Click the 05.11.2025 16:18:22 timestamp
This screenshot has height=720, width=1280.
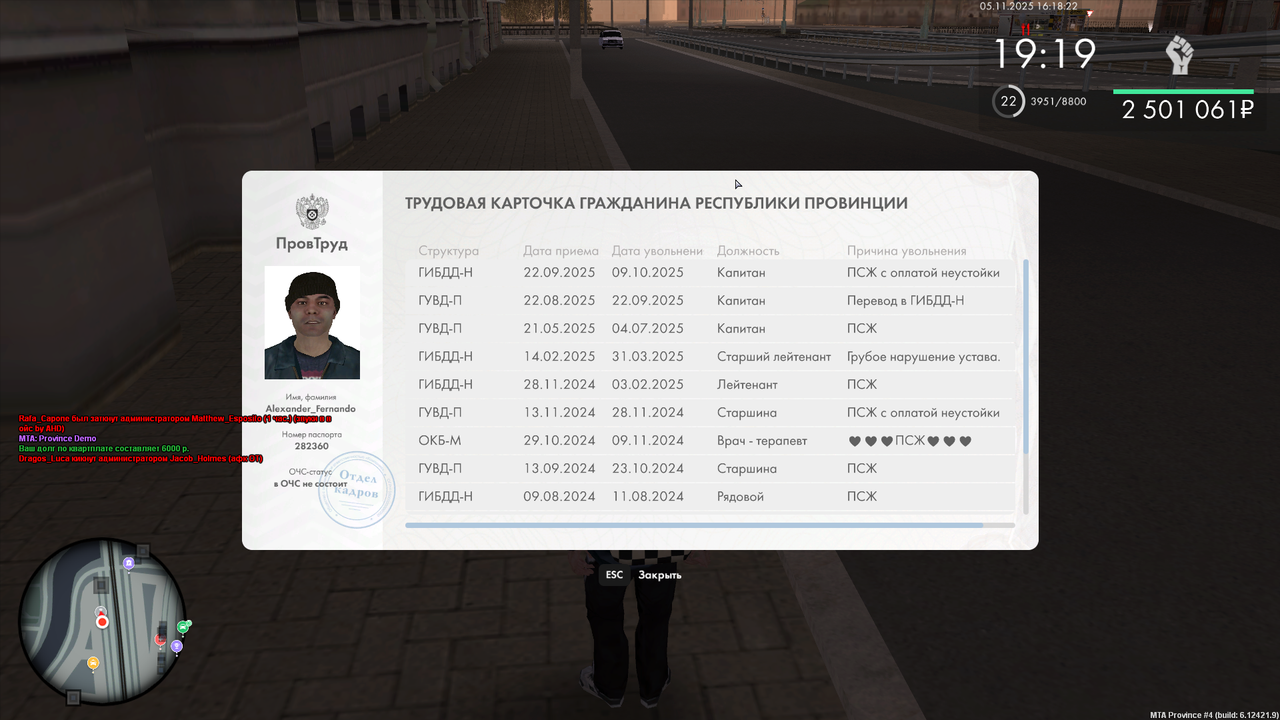pos(1029,6)
